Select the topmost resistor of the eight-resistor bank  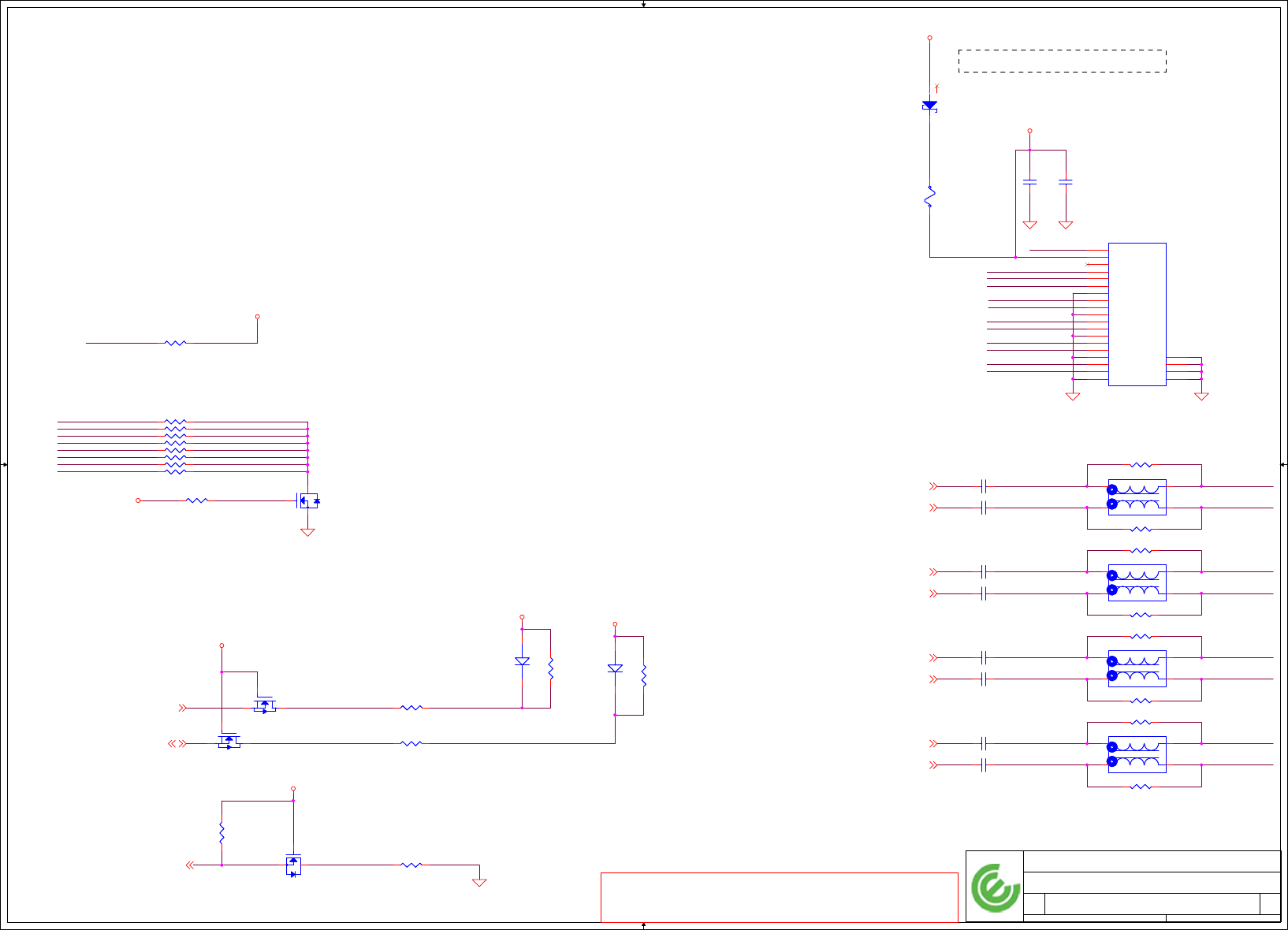[x=175, y=422]
